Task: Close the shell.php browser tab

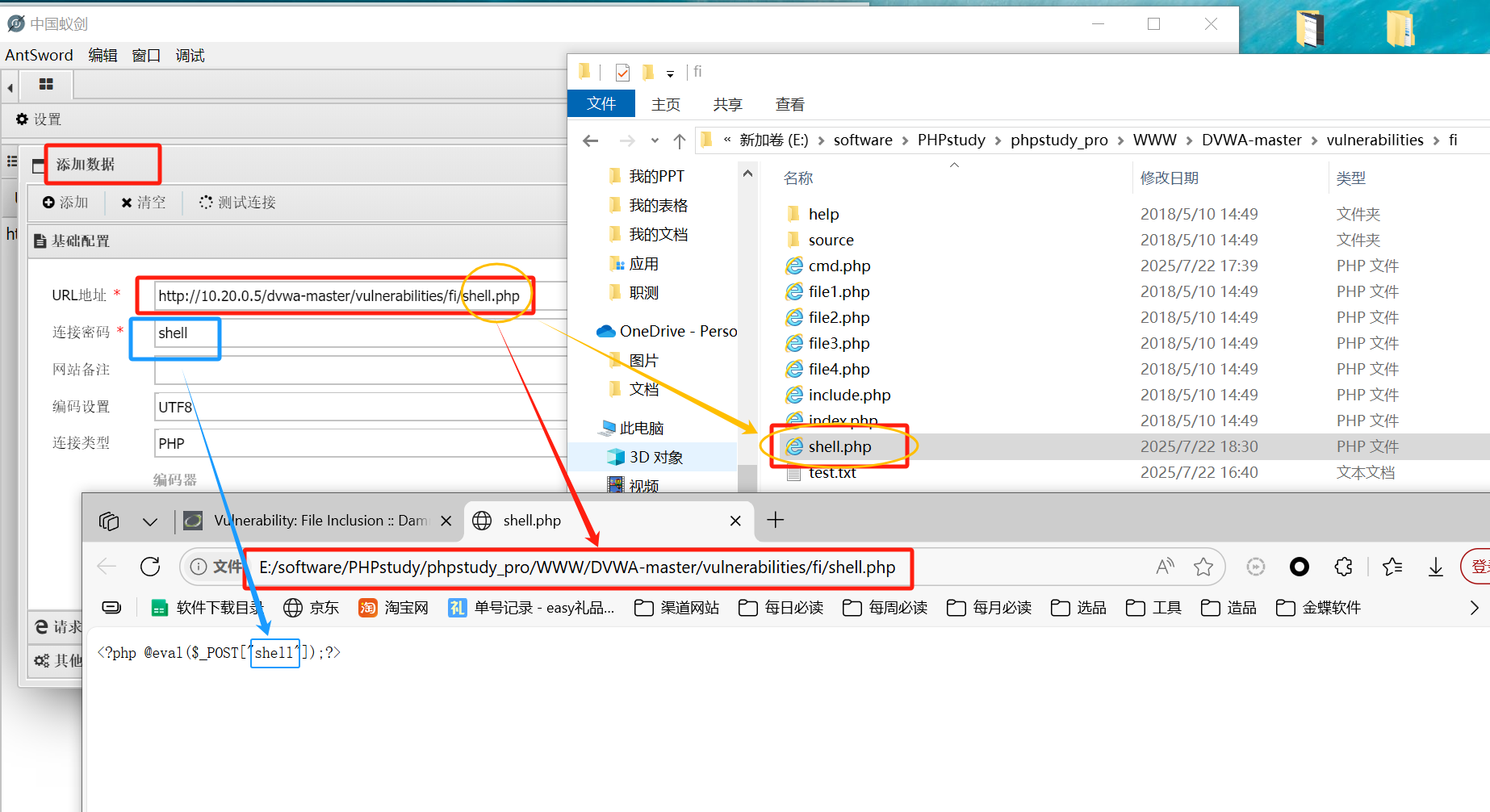Action: 735,521
